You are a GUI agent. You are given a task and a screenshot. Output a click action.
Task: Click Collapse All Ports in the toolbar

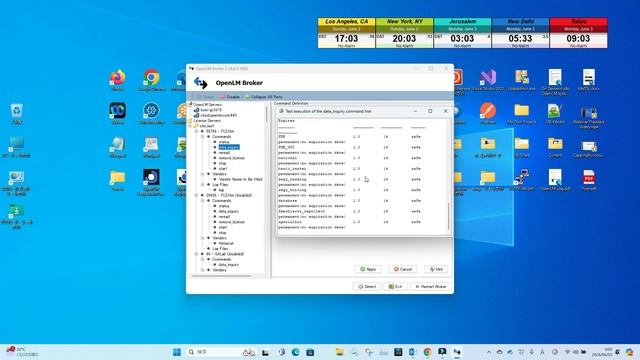pos(264,97)
